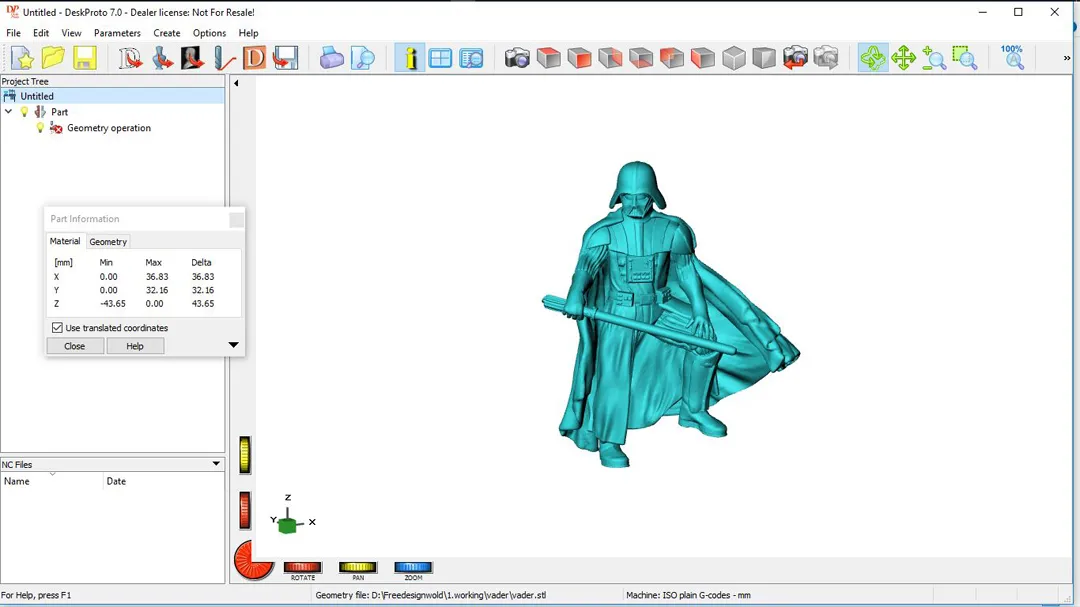Open the Create menu
The image size is (1080, 607).
[x=167, y=33]
